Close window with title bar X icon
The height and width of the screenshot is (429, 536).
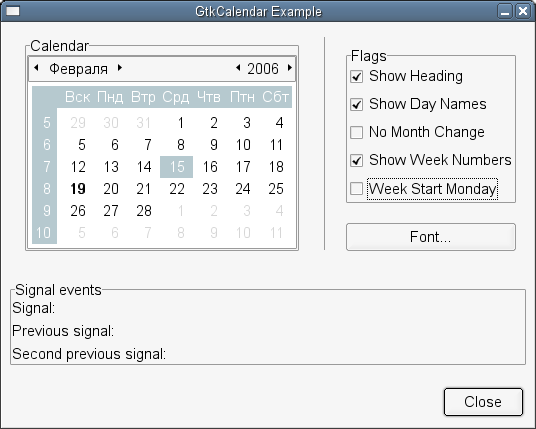pyautogui.click(x=522, y=11)
